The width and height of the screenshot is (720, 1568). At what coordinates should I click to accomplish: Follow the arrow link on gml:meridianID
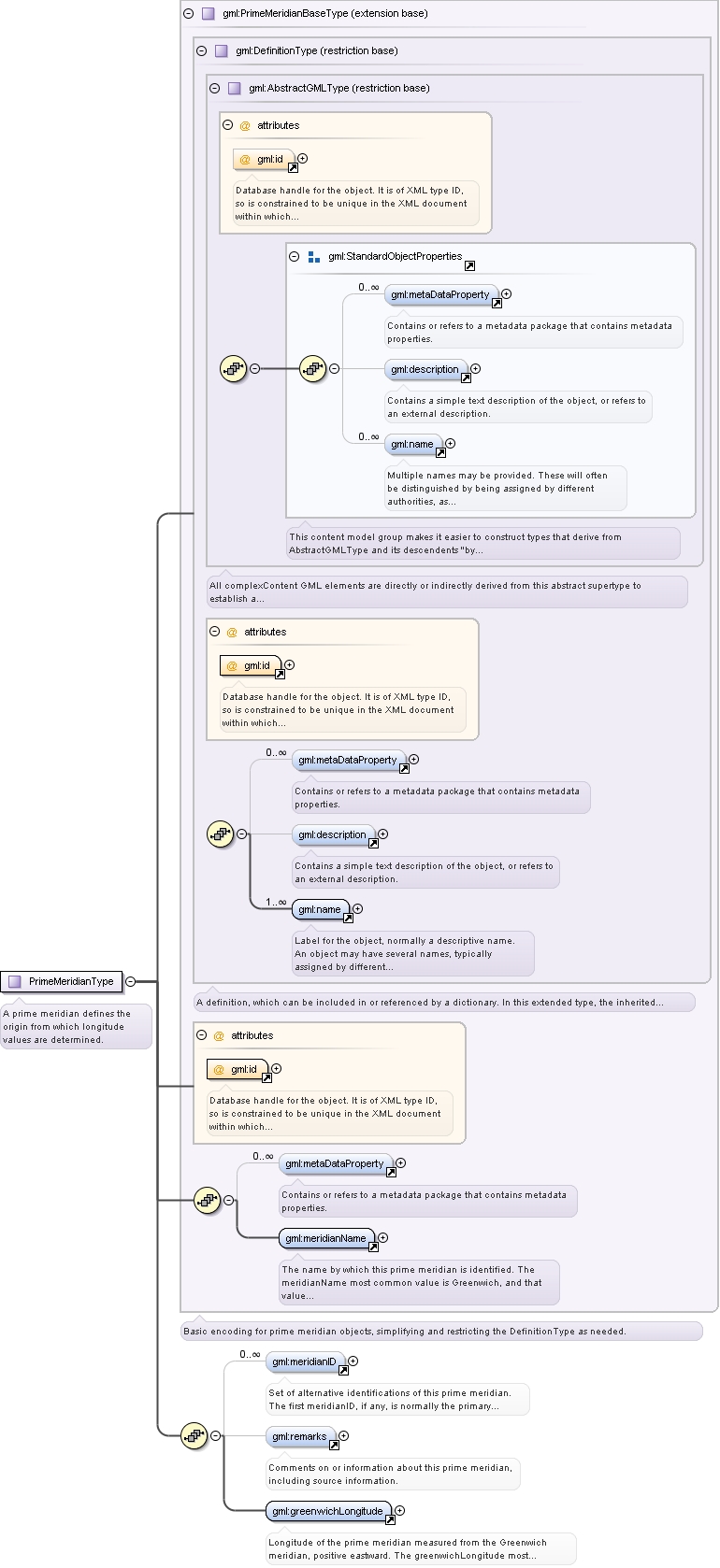343,1370
